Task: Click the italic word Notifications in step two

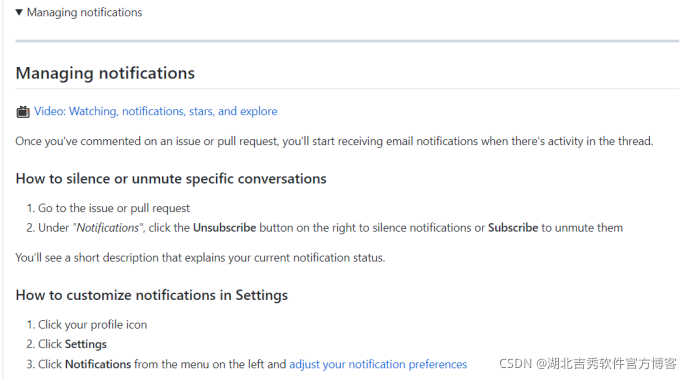Action: 108,228
